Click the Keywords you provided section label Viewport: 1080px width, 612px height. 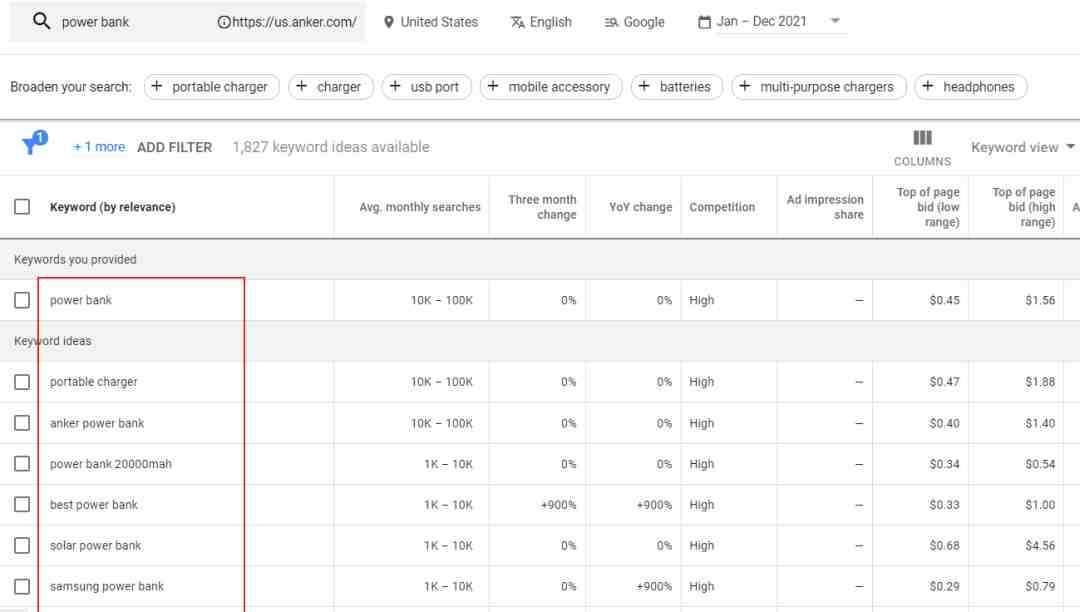(75, 260)
